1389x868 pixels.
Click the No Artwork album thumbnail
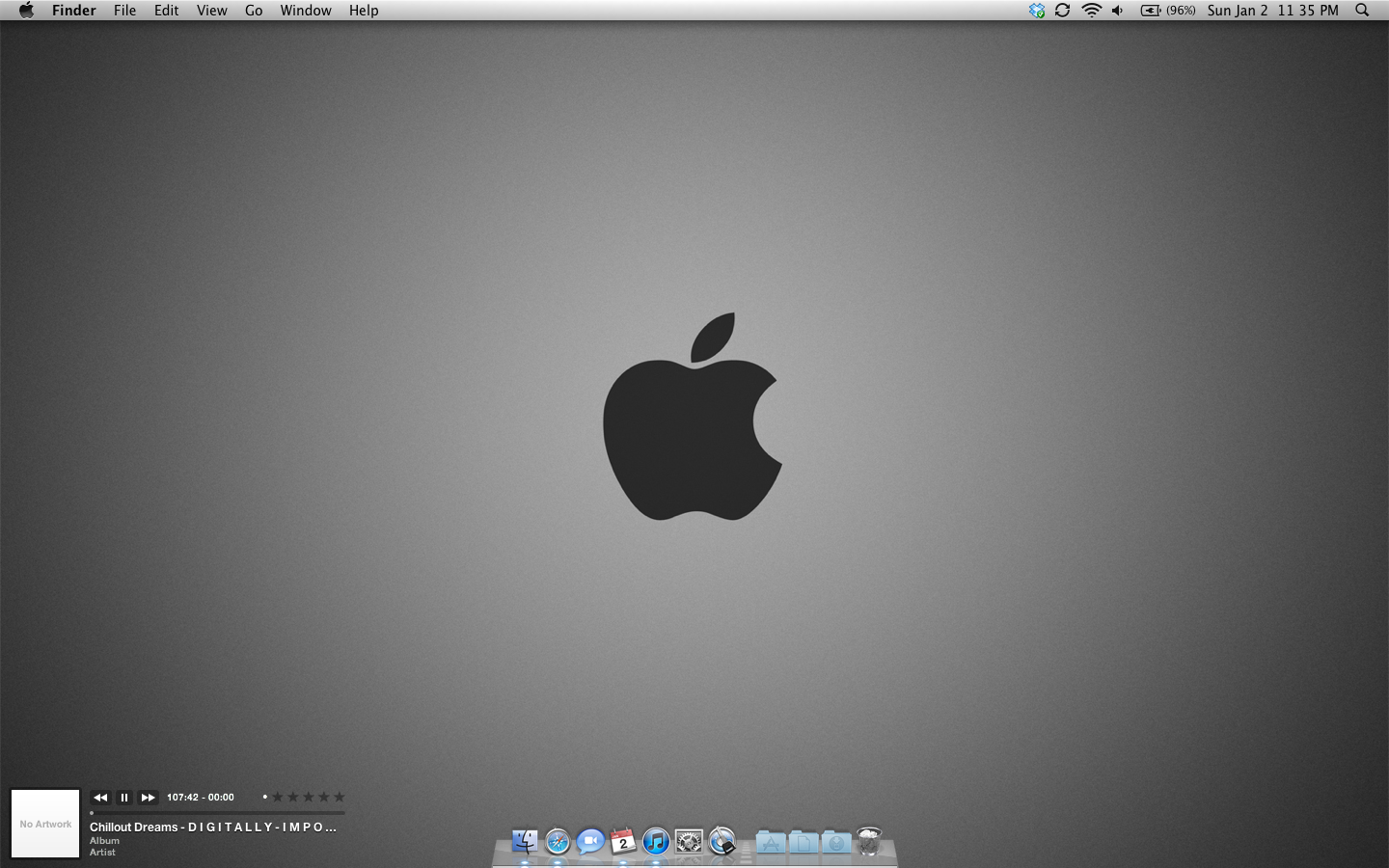(45, 824)
